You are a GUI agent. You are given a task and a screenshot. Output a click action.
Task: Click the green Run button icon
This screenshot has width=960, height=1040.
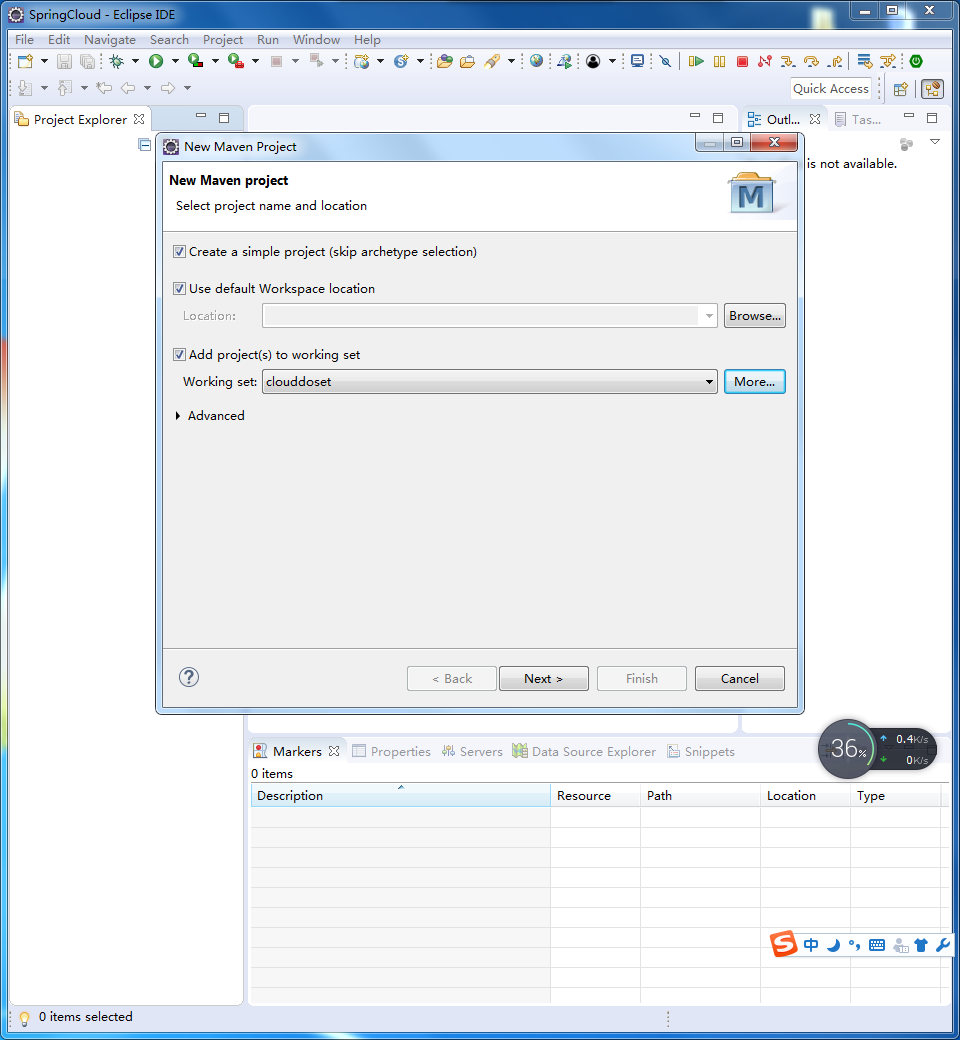(x=156, y=62)
